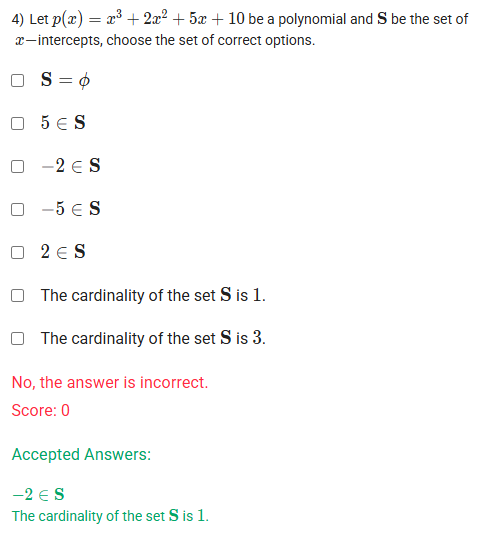This screenshot has height=547, width=481.
Task: Click black text 'cardinality of the set S is 1'
Action: (x=167, y=295)
